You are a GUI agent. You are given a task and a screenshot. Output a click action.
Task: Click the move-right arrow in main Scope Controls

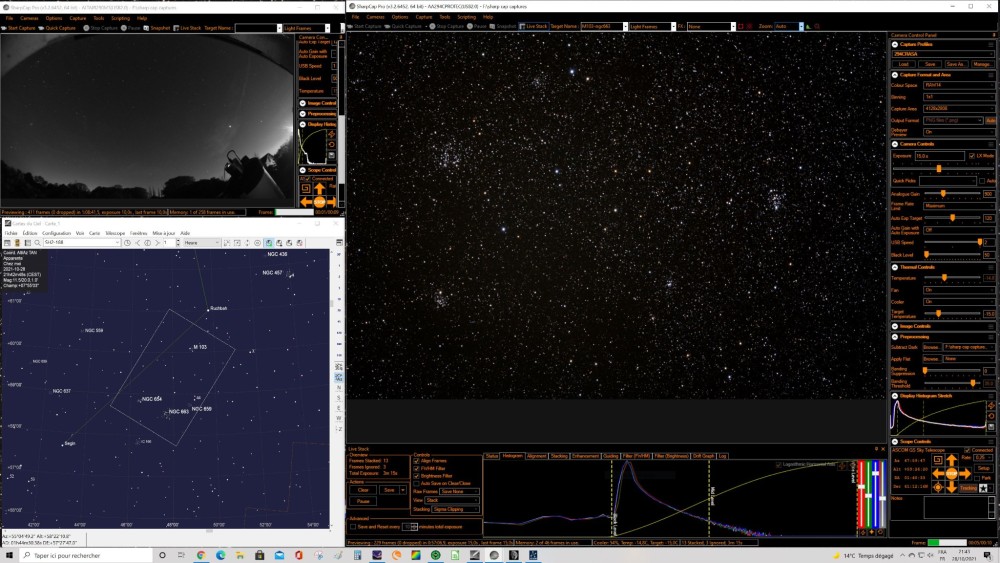[x=965, y=474]
